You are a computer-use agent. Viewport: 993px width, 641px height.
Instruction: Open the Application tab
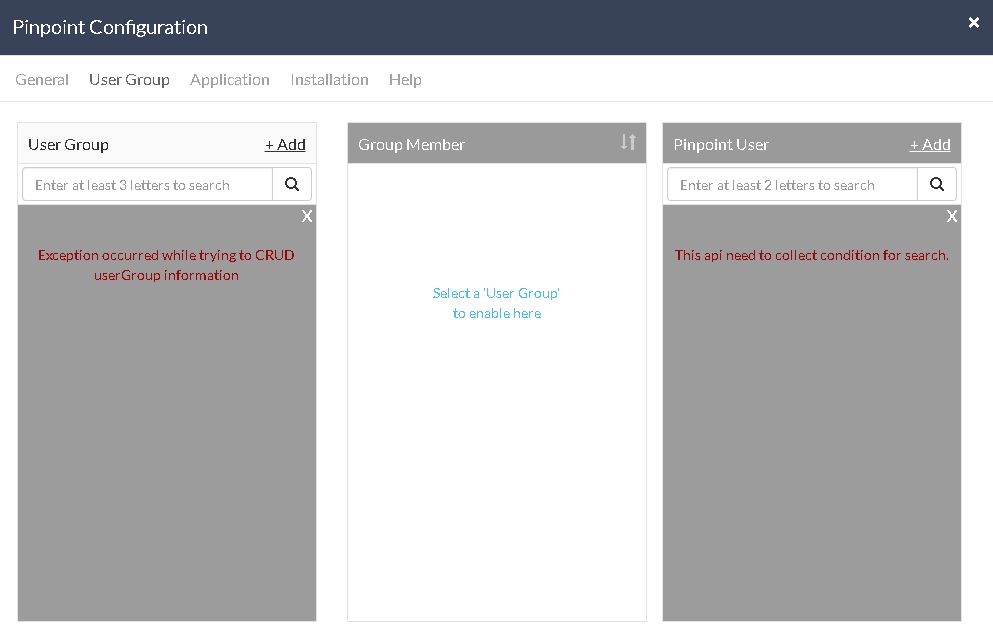point(230,80)
